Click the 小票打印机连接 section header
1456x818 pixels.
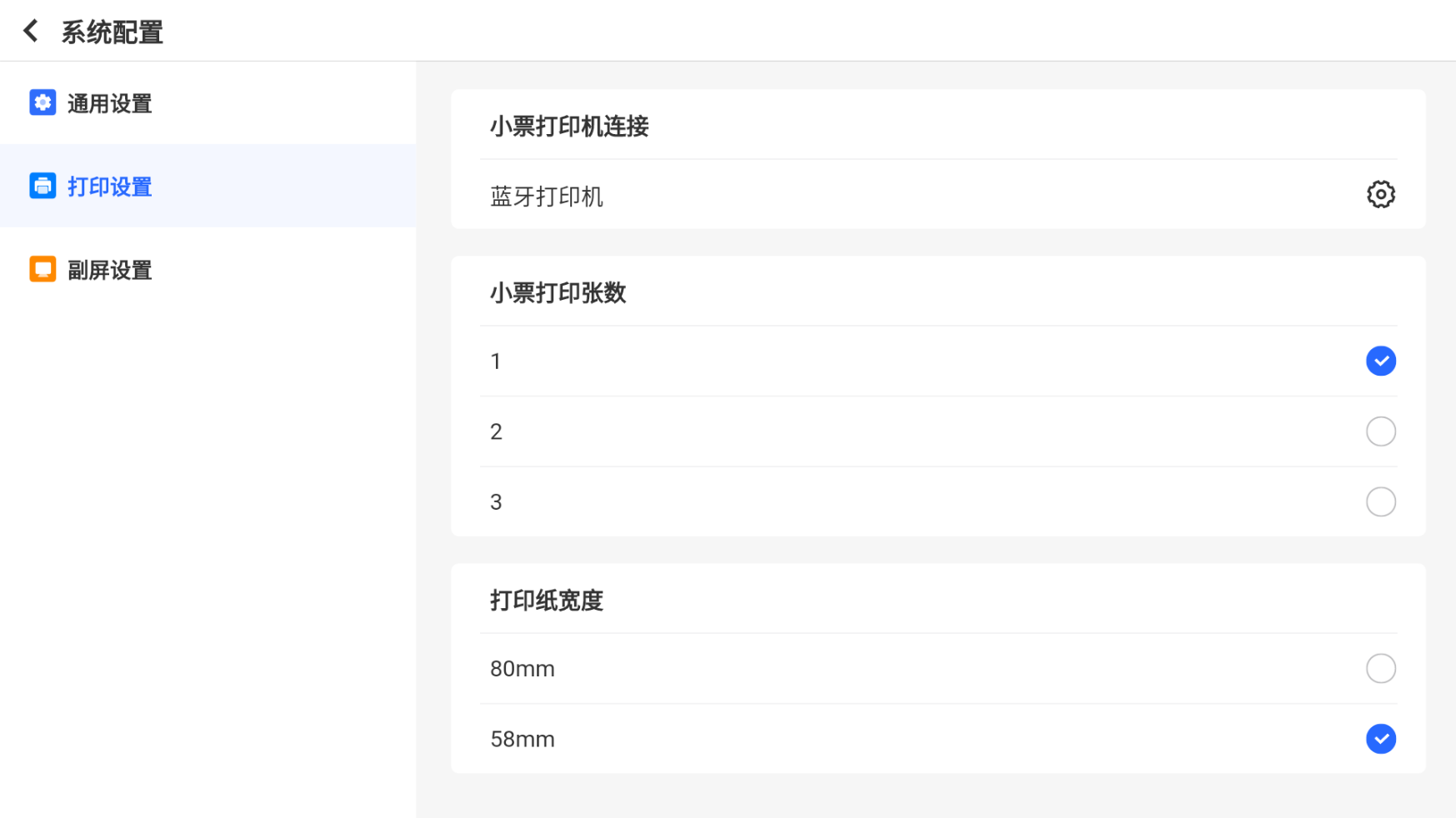(x=569, y=127)
